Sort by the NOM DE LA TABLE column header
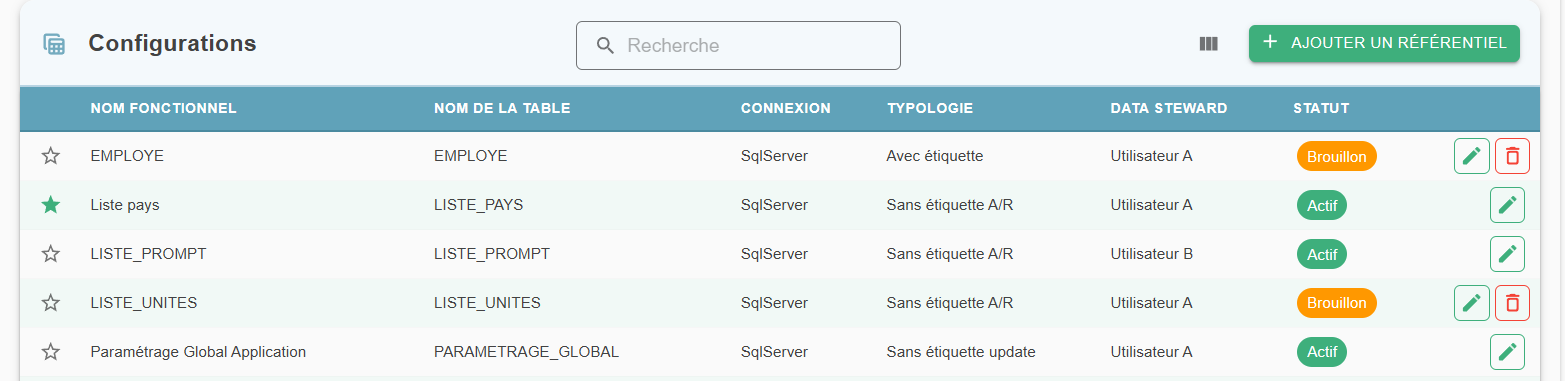The height and width of the screenshot is (381, 1565). click(502, 108)
